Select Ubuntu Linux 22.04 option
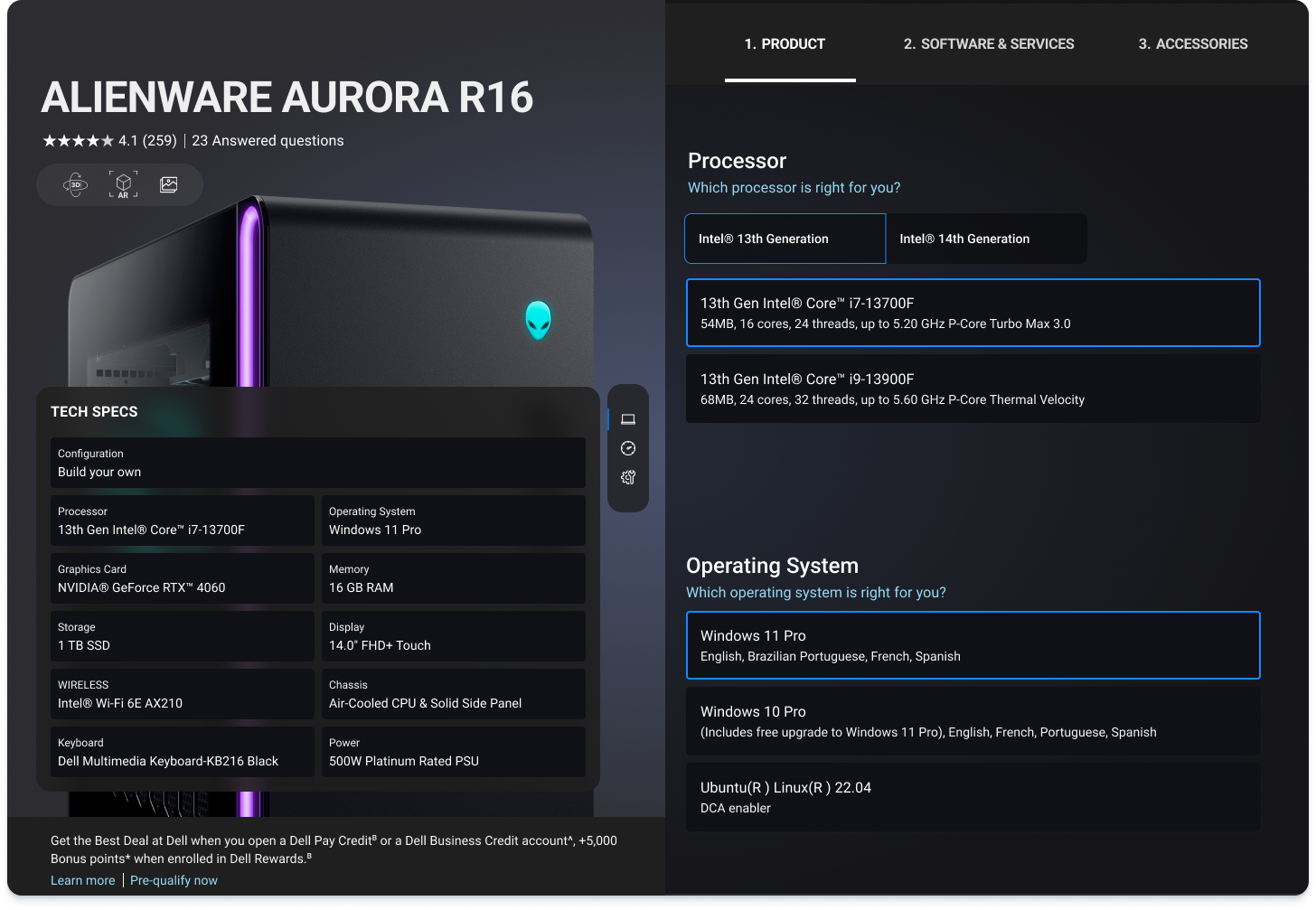This screenshot has width=1316, height=910. click(973, 797)
